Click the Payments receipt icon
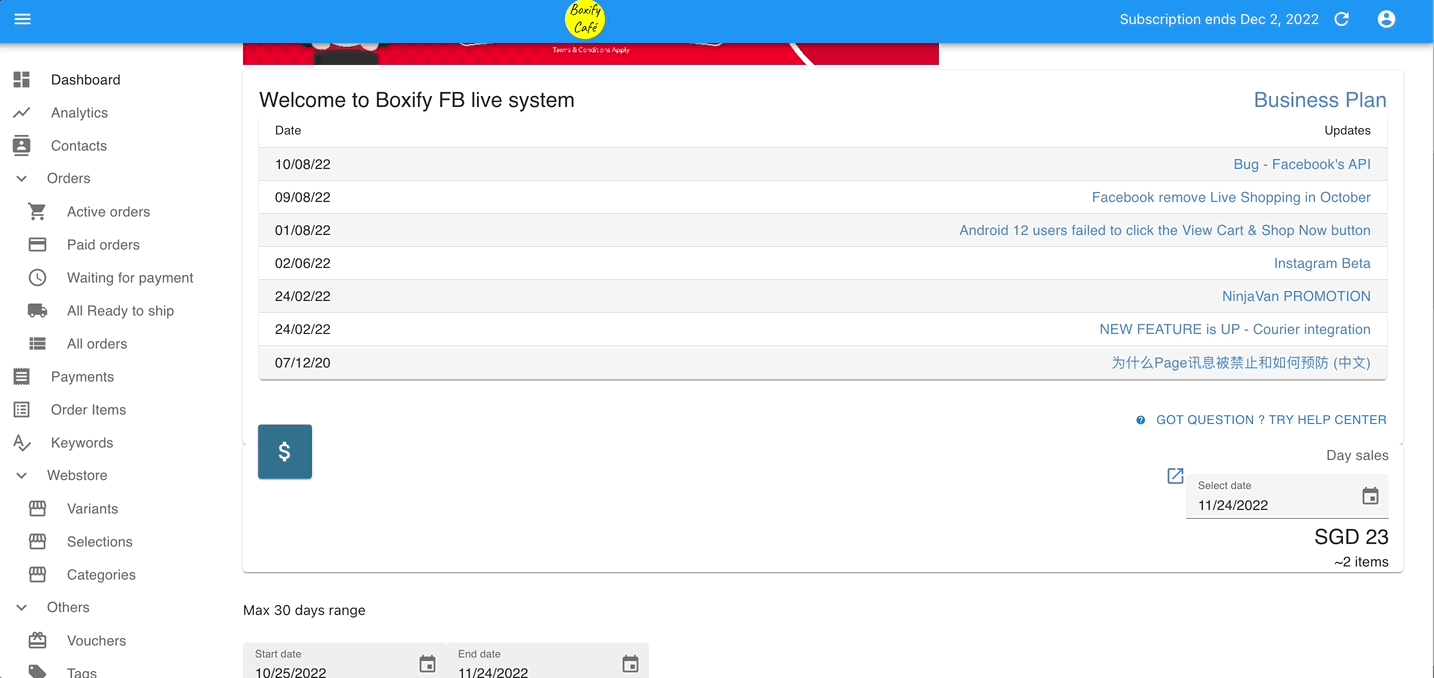Viewport: 1434px width, 678px height. 22,377
